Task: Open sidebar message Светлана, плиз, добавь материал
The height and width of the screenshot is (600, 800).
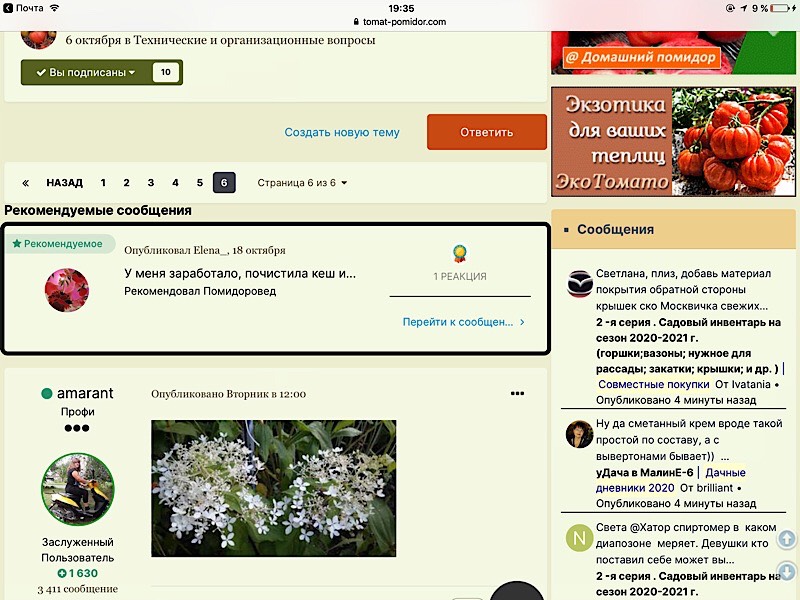Action: (x=683, y=289)
